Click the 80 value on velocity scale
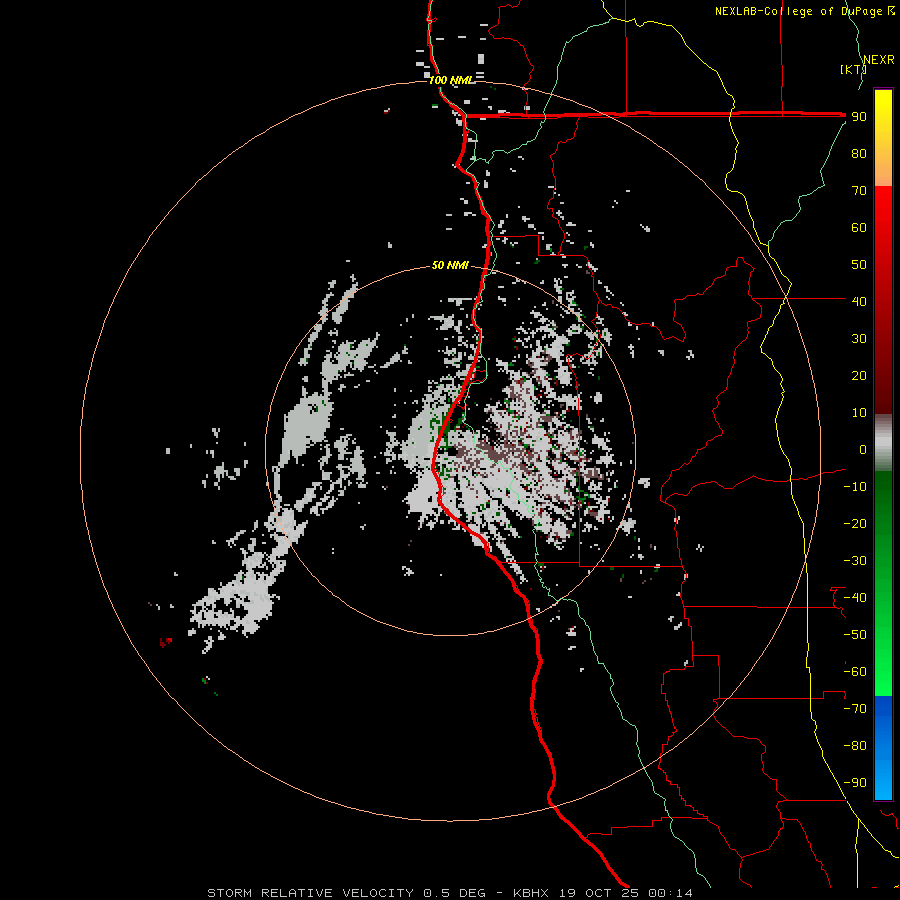Viewport: 900px width, 900px height. [x=859, y=154]
